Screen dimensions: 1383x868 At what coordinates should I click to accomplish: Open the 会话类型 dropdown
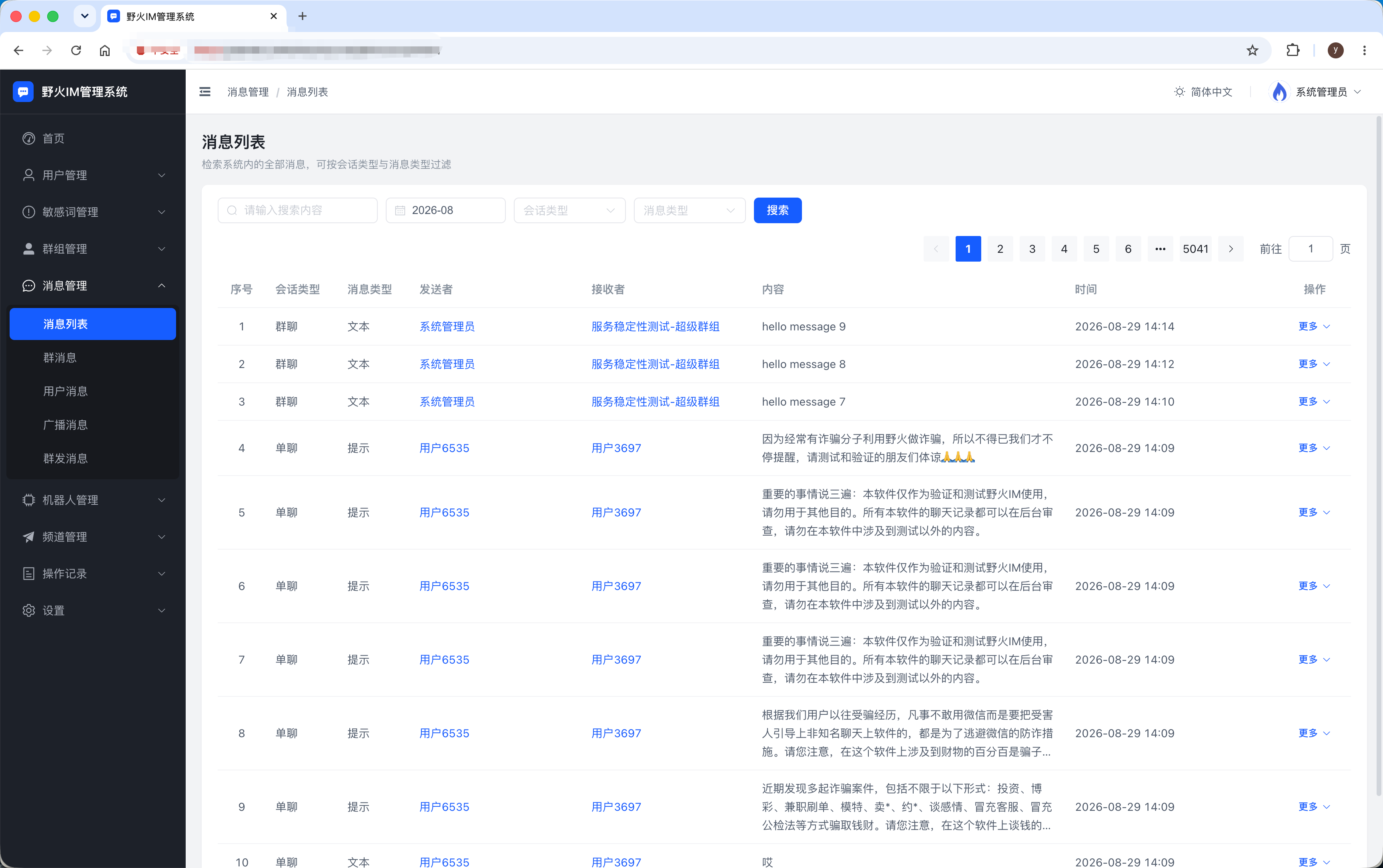pyautogui.click(x=570, y=211)
